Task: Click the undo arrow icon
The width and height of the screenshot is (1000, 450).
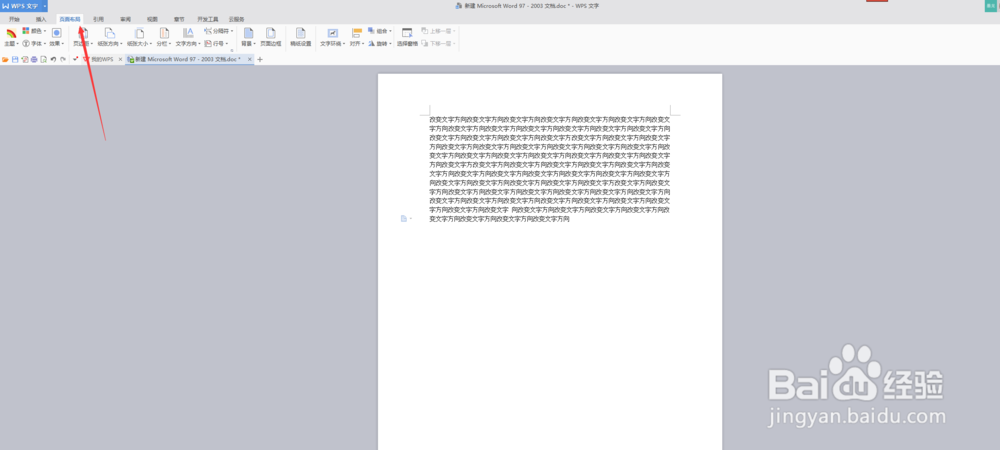Action: pyautogui.click(x=54, y=59)
